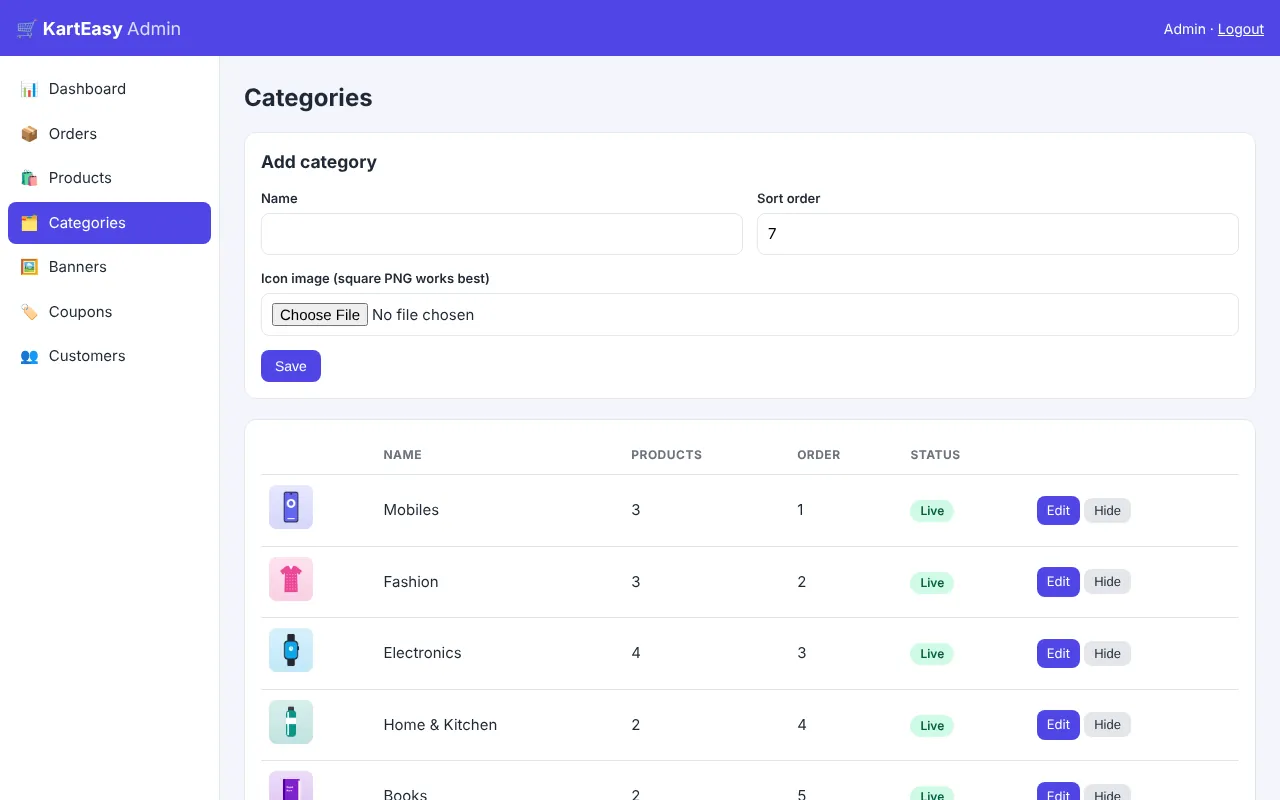Go to the Orders section
Viewport: 1280px width, 800px height.
pyautogui.click(x=109, y=134)
